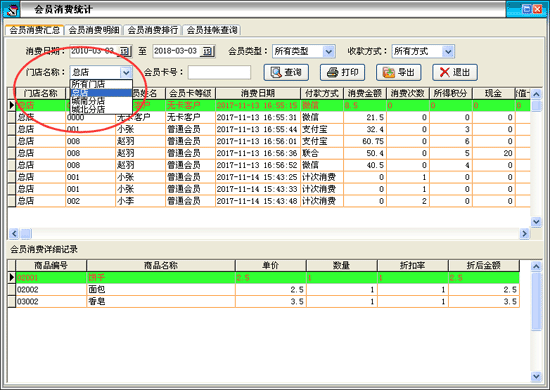Expand the 会员类型 dropdown
The height and width of the screenshot is (390, 550).
328,52
